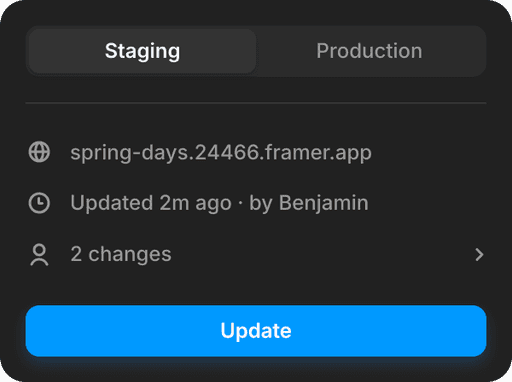
Task: Click the clock icon next to Updated
Action: (39, 203)
